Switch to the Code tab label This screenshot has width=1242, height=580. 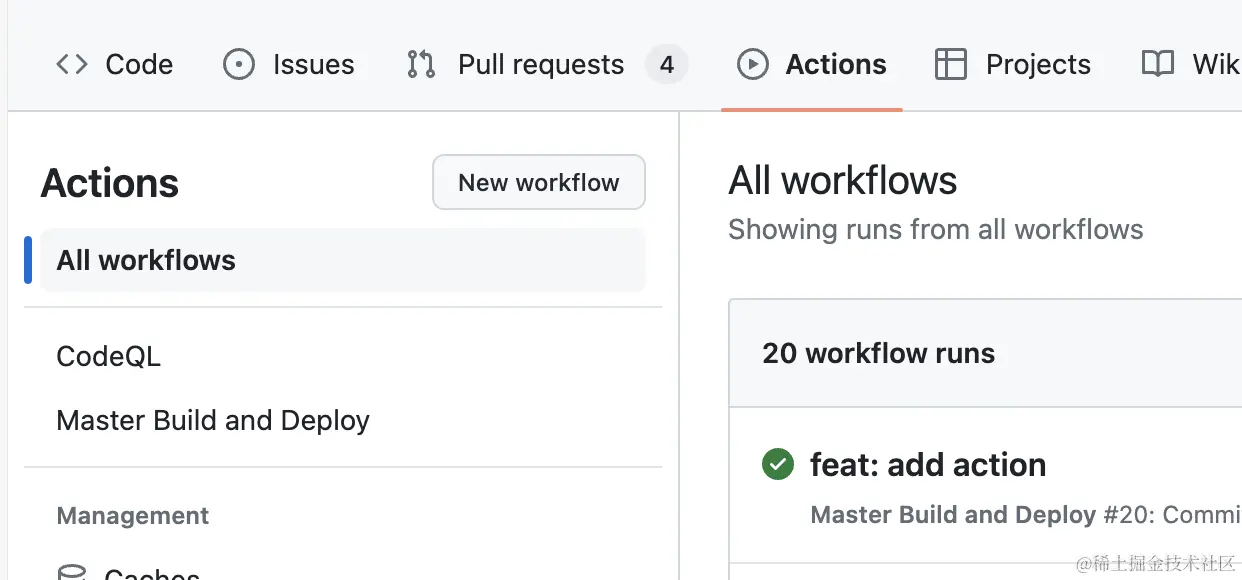click(x=139, y=65)
